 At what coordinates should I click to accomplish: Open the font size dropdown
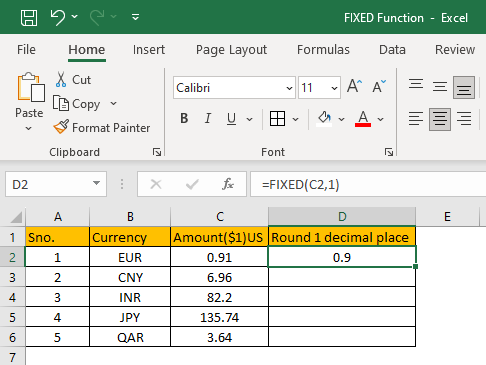334,88
